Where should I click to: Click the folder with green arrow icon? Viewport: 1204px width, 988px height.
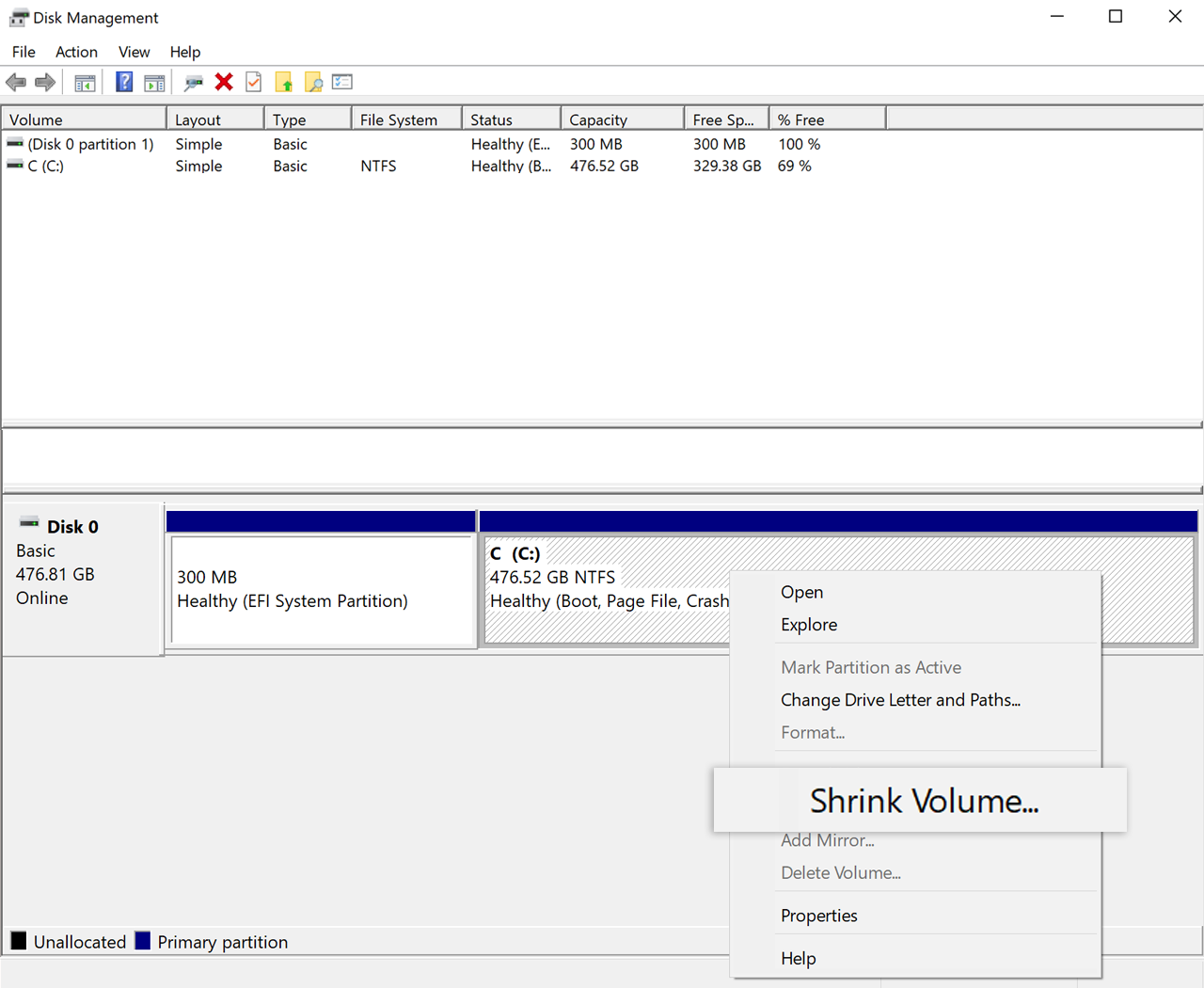(284, 83)
